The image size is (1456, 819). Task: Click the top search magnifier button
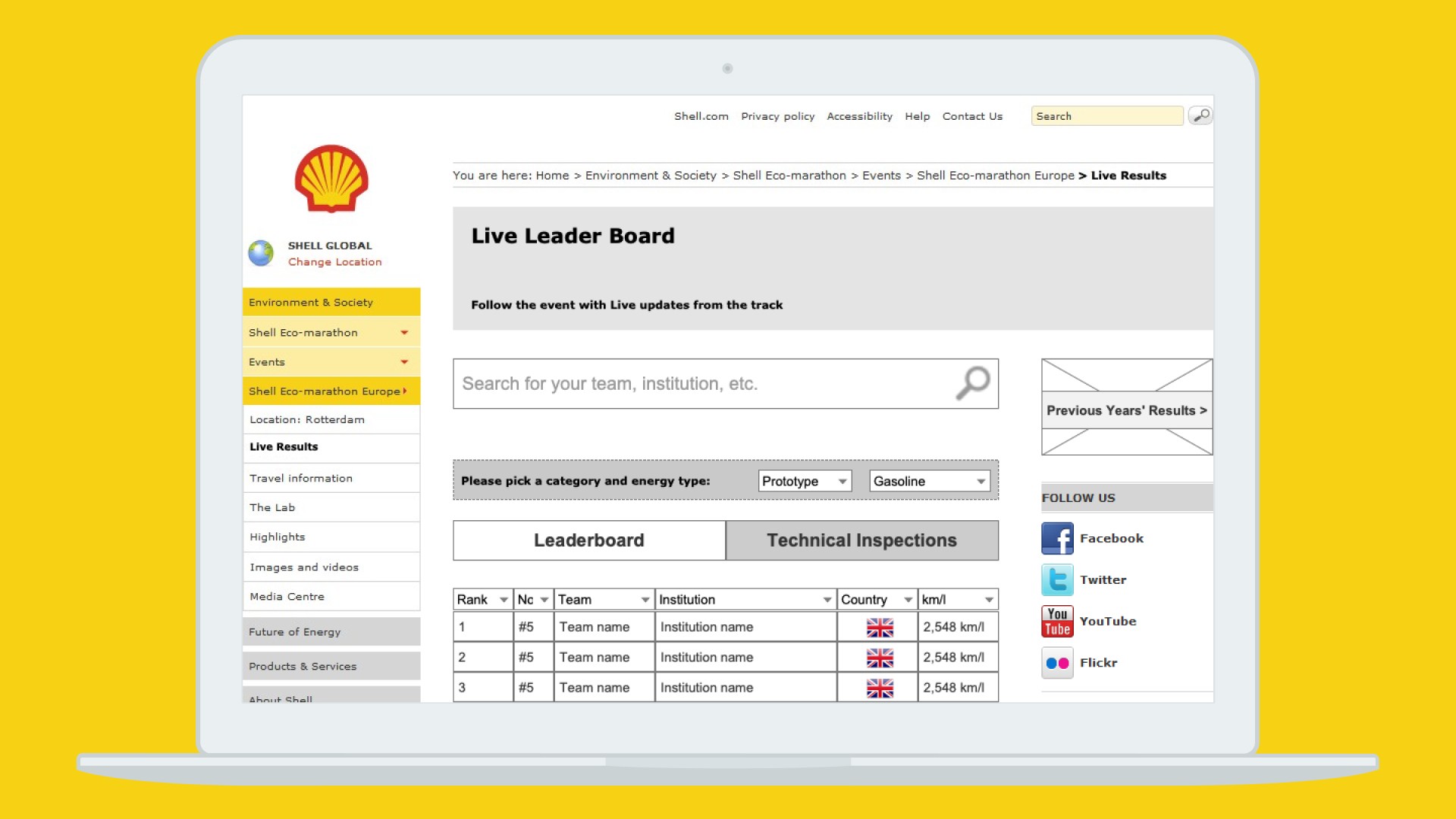(x=1200, y=115)
